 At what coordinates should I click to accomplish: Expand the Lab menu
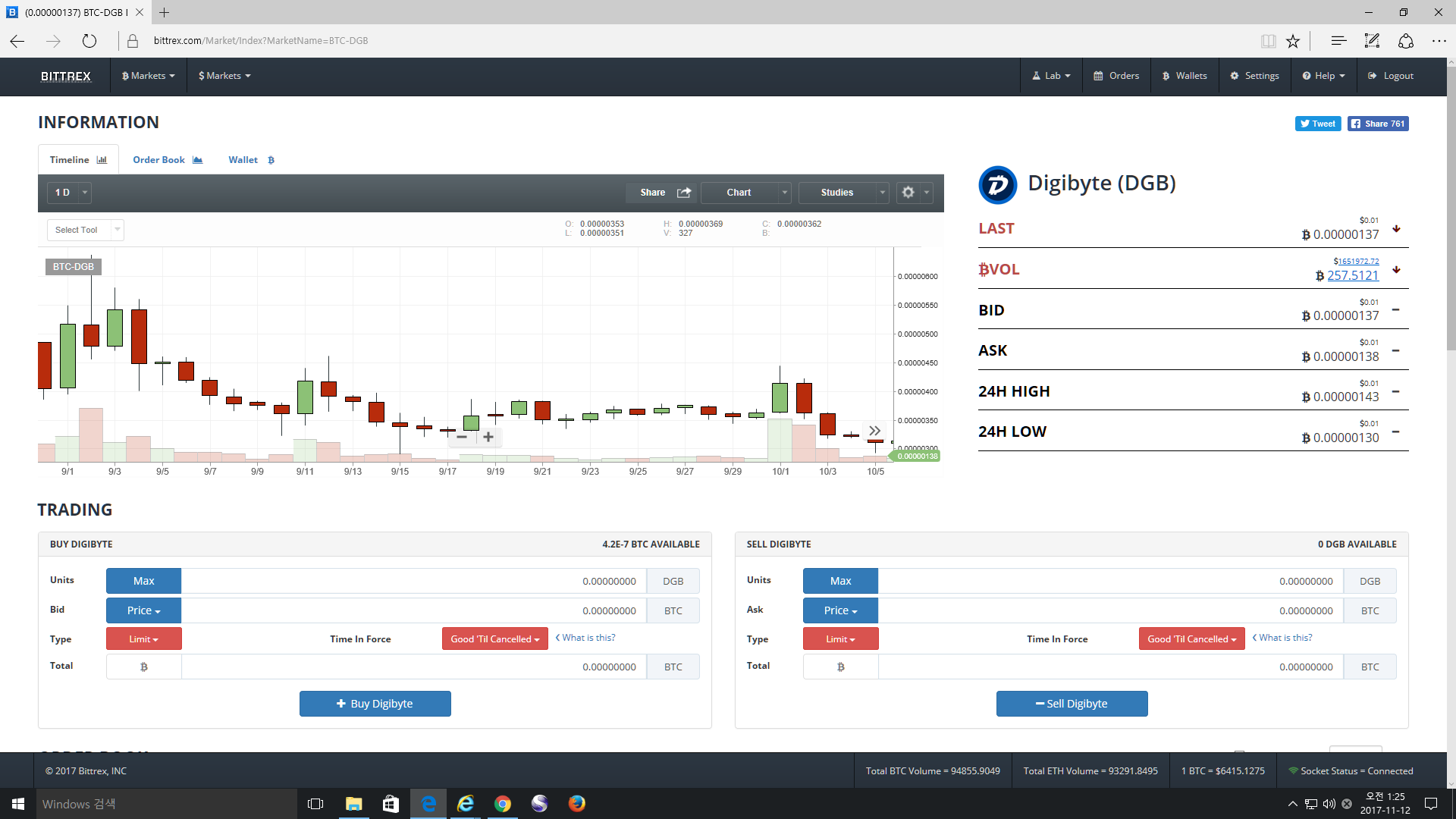1051,76
